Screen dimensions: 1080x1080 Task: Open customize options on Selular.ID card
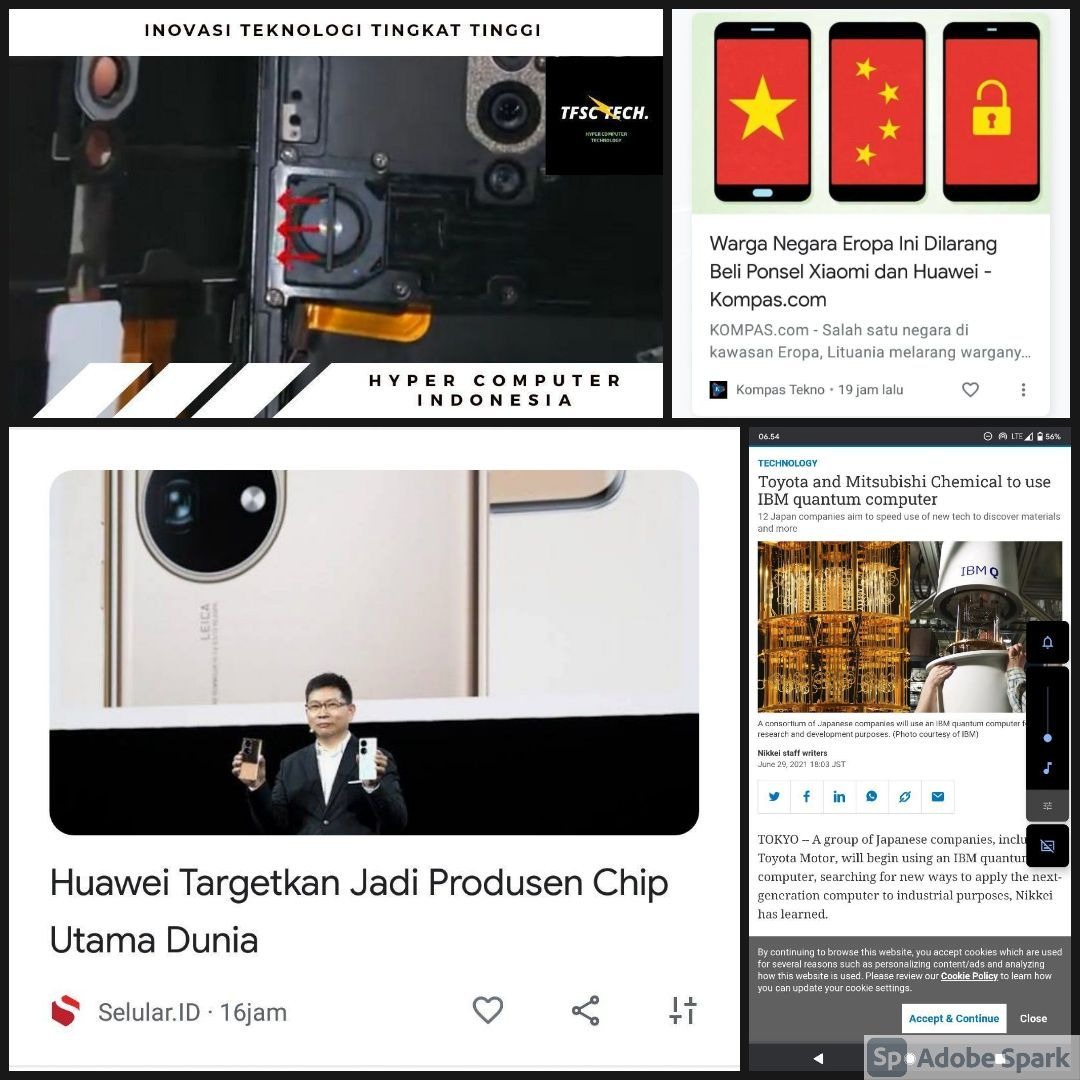click(683, 1010)
